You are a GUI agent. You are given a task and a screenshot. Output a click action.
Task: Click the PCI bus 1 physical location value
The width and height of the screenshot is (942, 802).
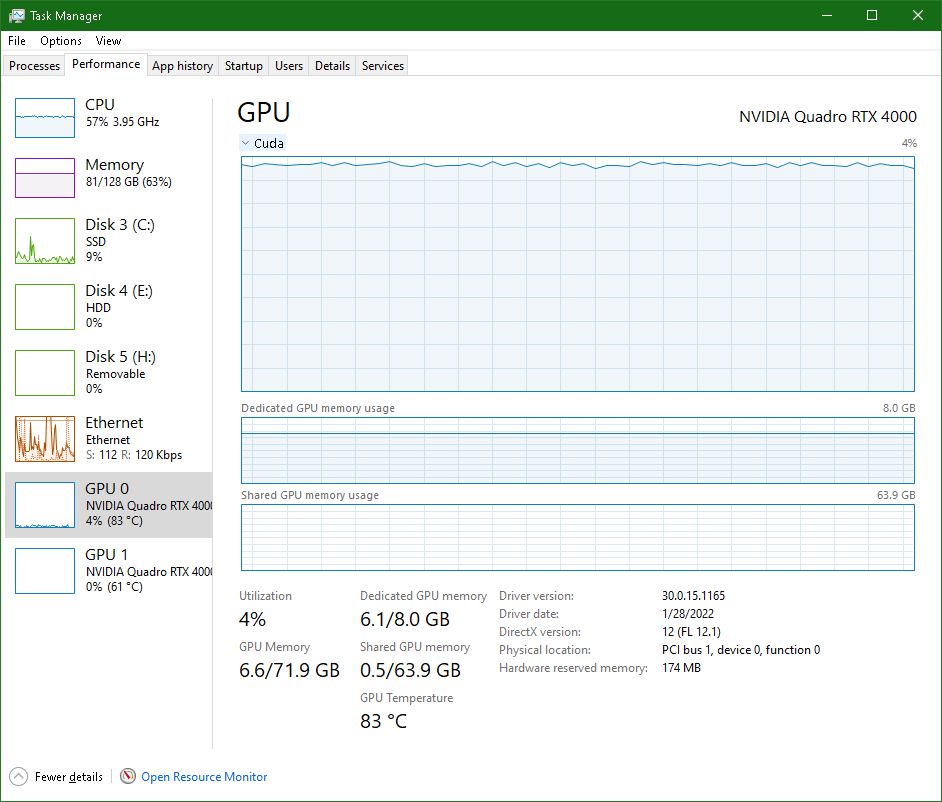click(x=741, y=650)
